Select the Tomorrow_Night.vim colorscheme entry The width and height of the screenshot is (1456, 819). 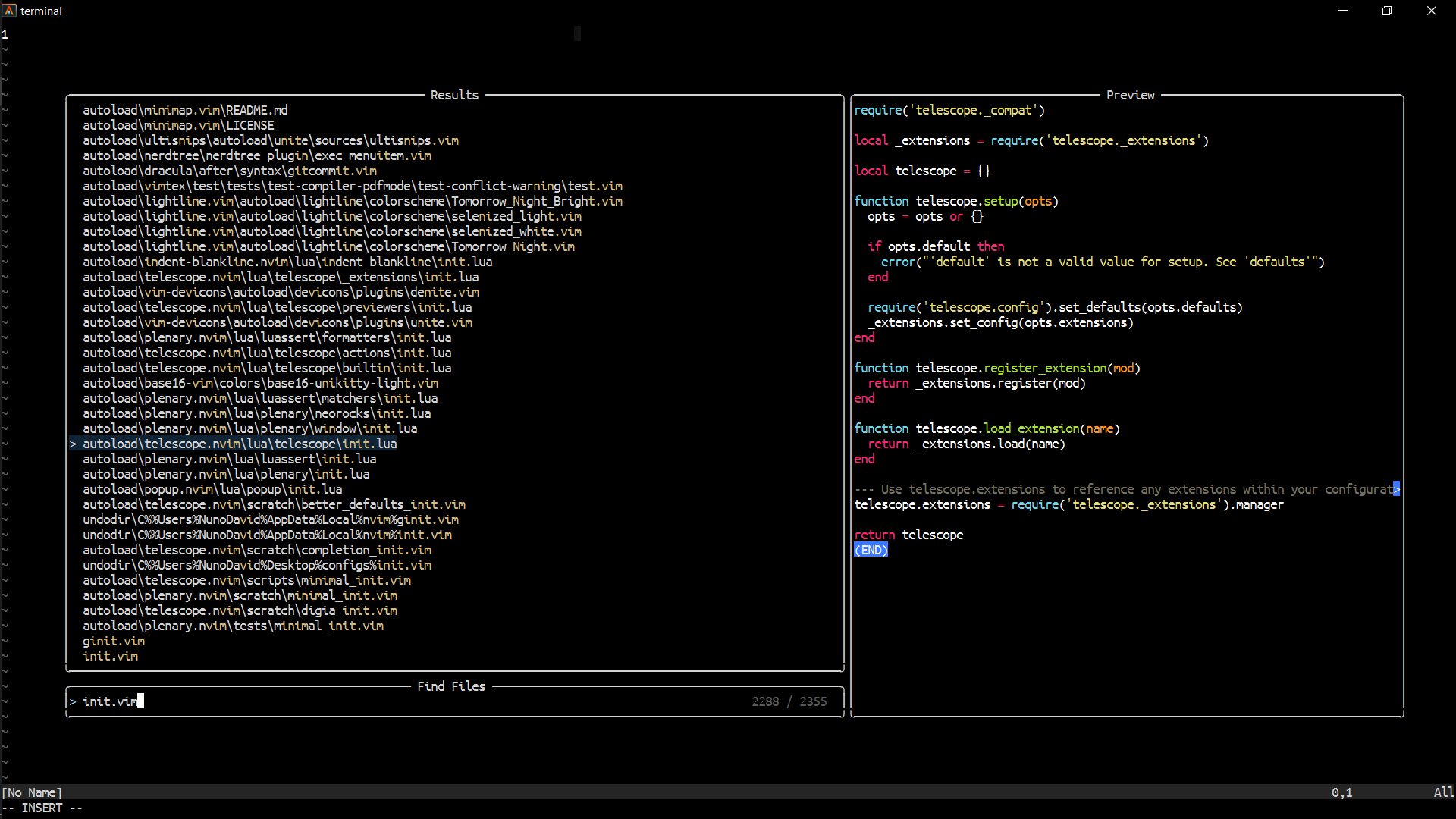[329, 246]
